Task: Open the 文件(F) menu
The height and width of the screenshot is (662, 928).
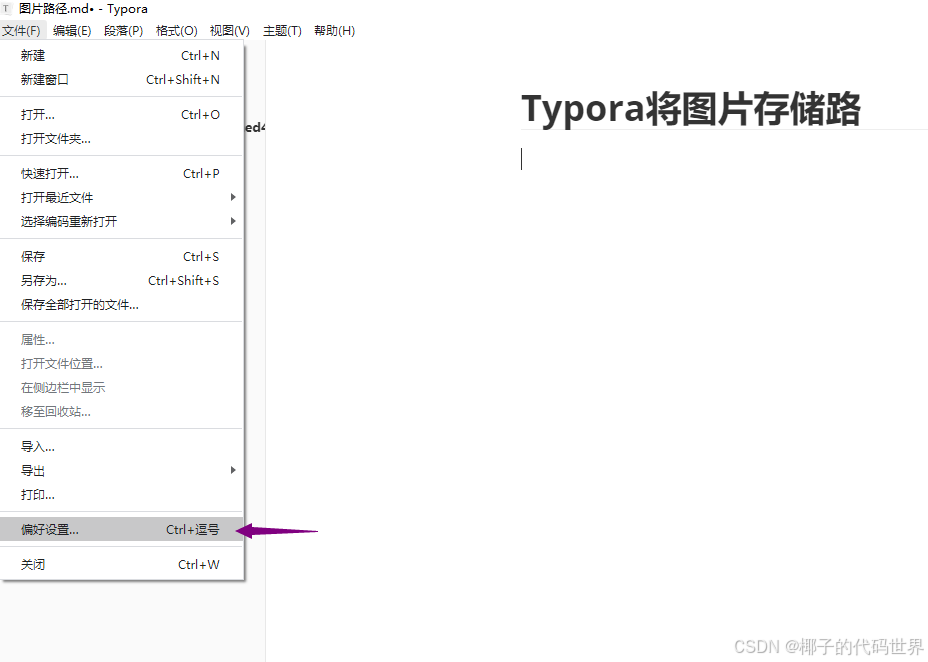Action: pyautogui.click(x=21, y=31)
